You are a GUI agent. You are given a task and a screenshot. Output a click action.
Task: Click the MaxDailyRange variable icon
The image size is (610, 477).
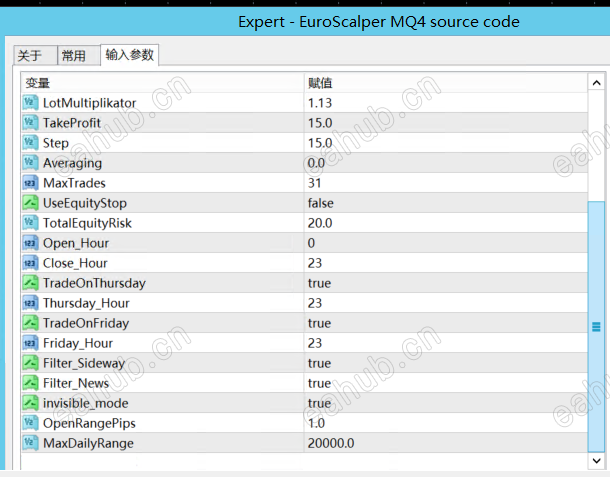click(30, 443)
